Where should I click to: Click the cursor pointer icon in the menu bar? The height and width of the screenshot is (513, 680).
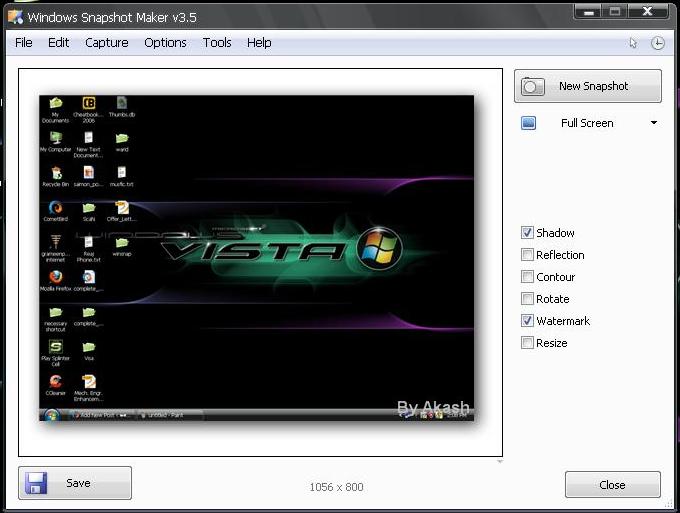633,42
